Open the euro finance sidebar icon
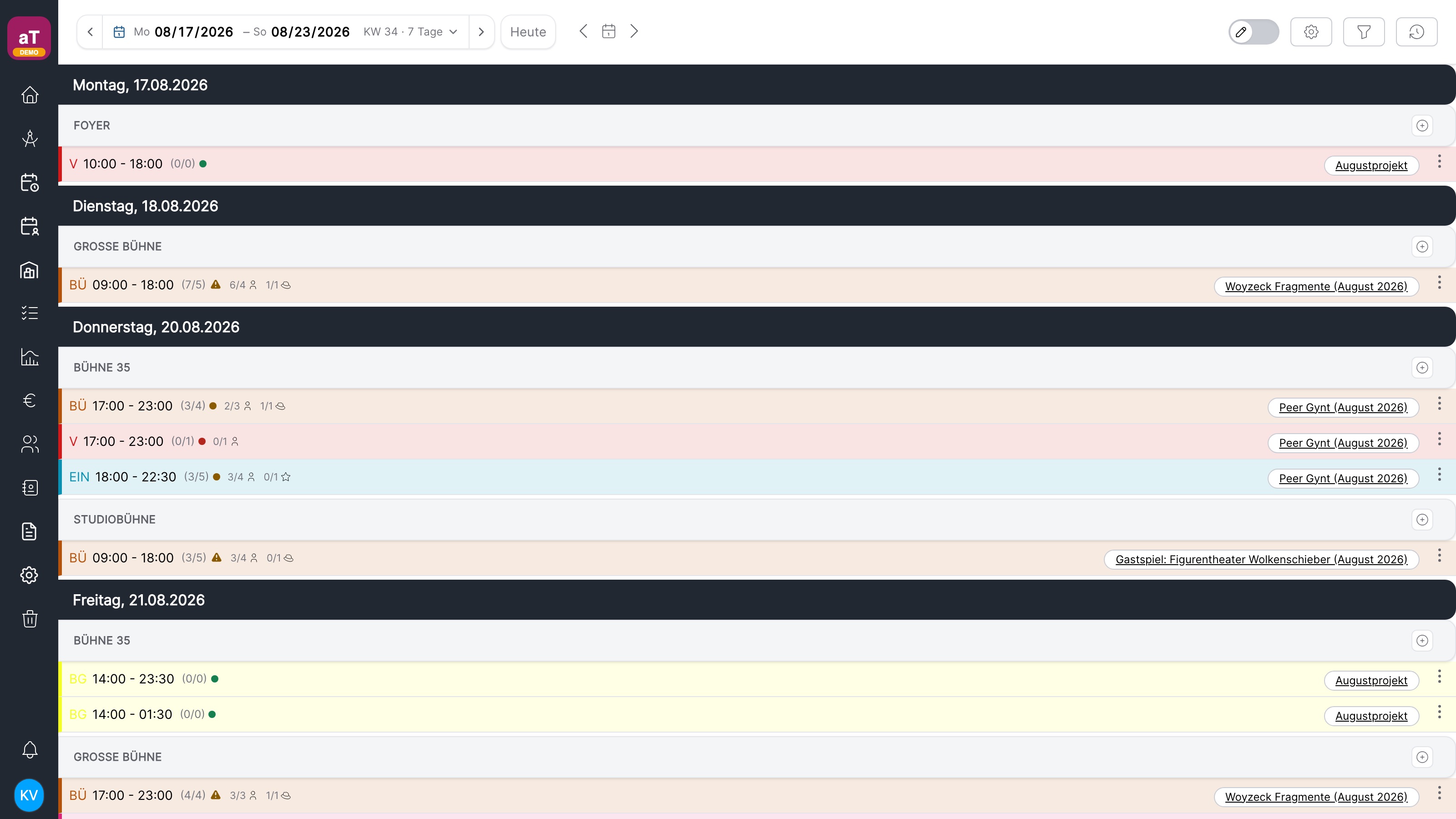 tap(30, 400)
